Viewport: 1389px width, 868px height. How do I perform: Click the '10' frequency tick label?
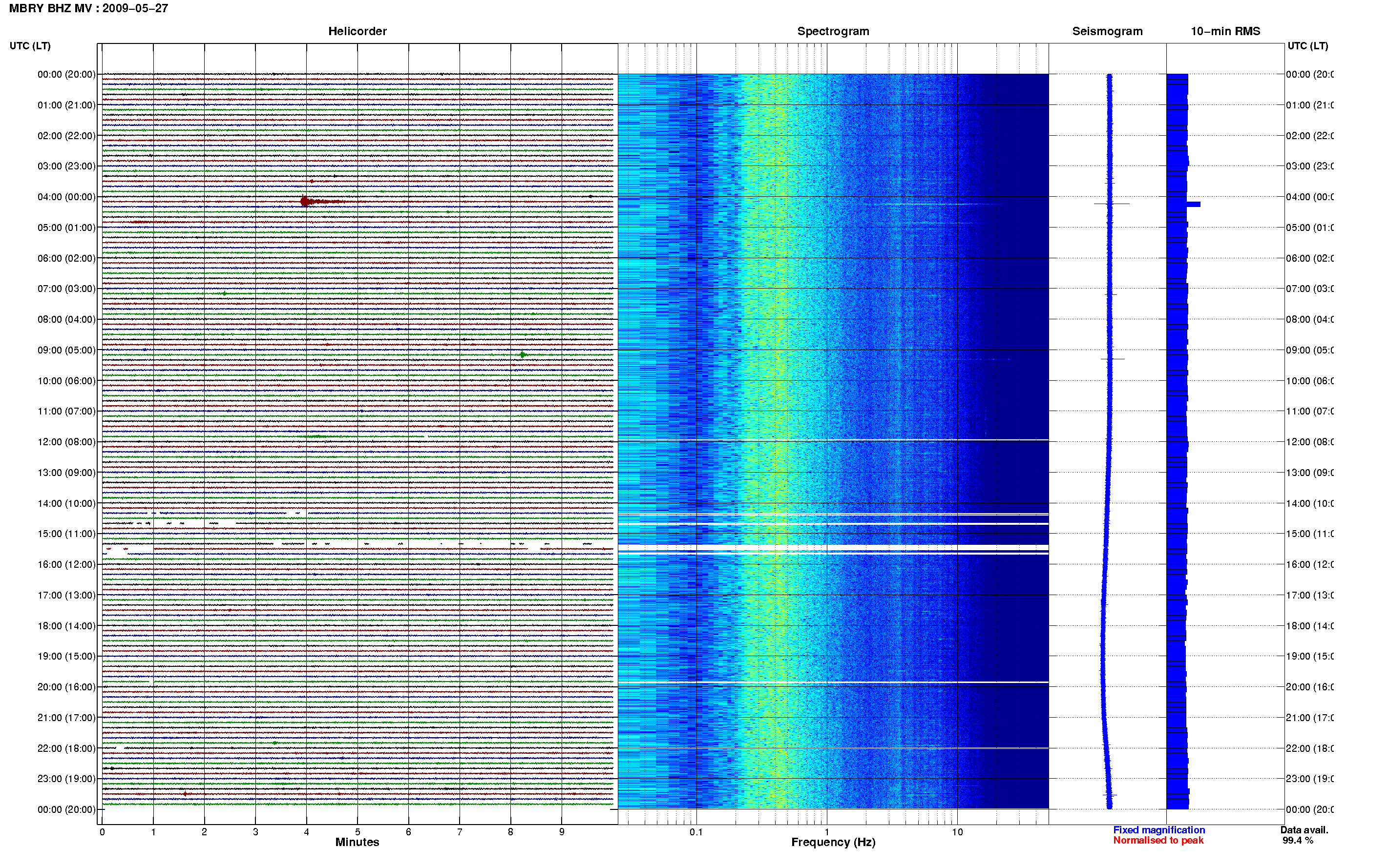coord(957,832)
